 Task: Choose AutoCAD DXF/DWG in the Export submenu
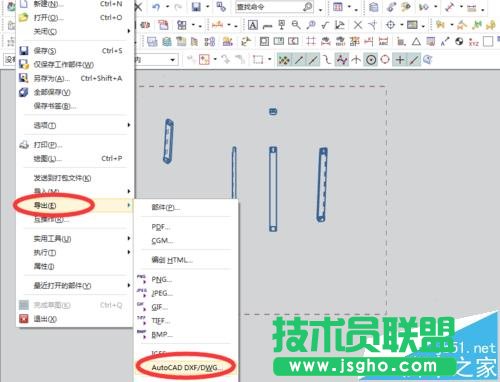pos(186,367)
